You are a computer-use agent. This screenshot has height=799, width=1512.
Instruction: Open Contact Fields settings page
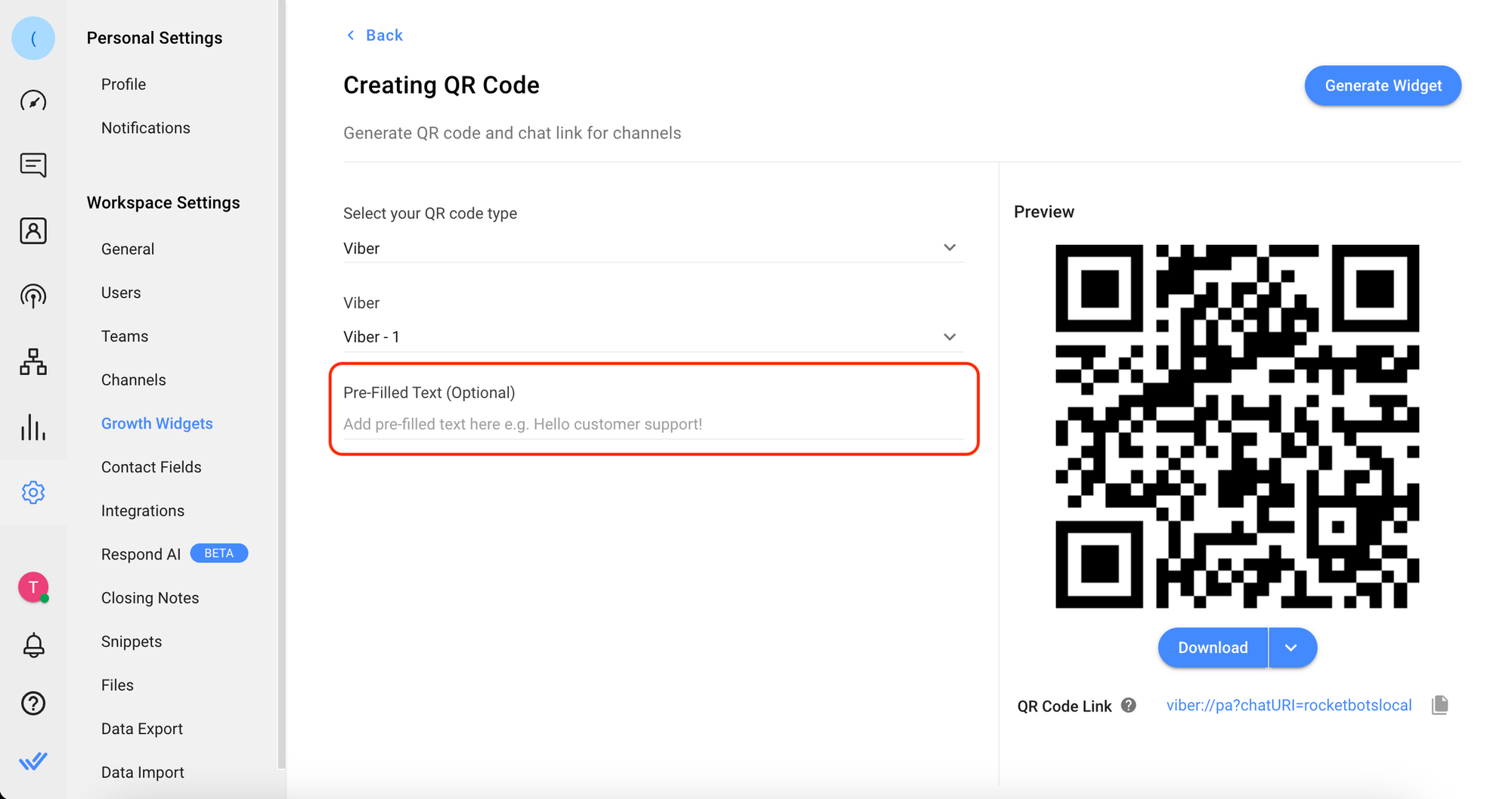tap(151, 467)
